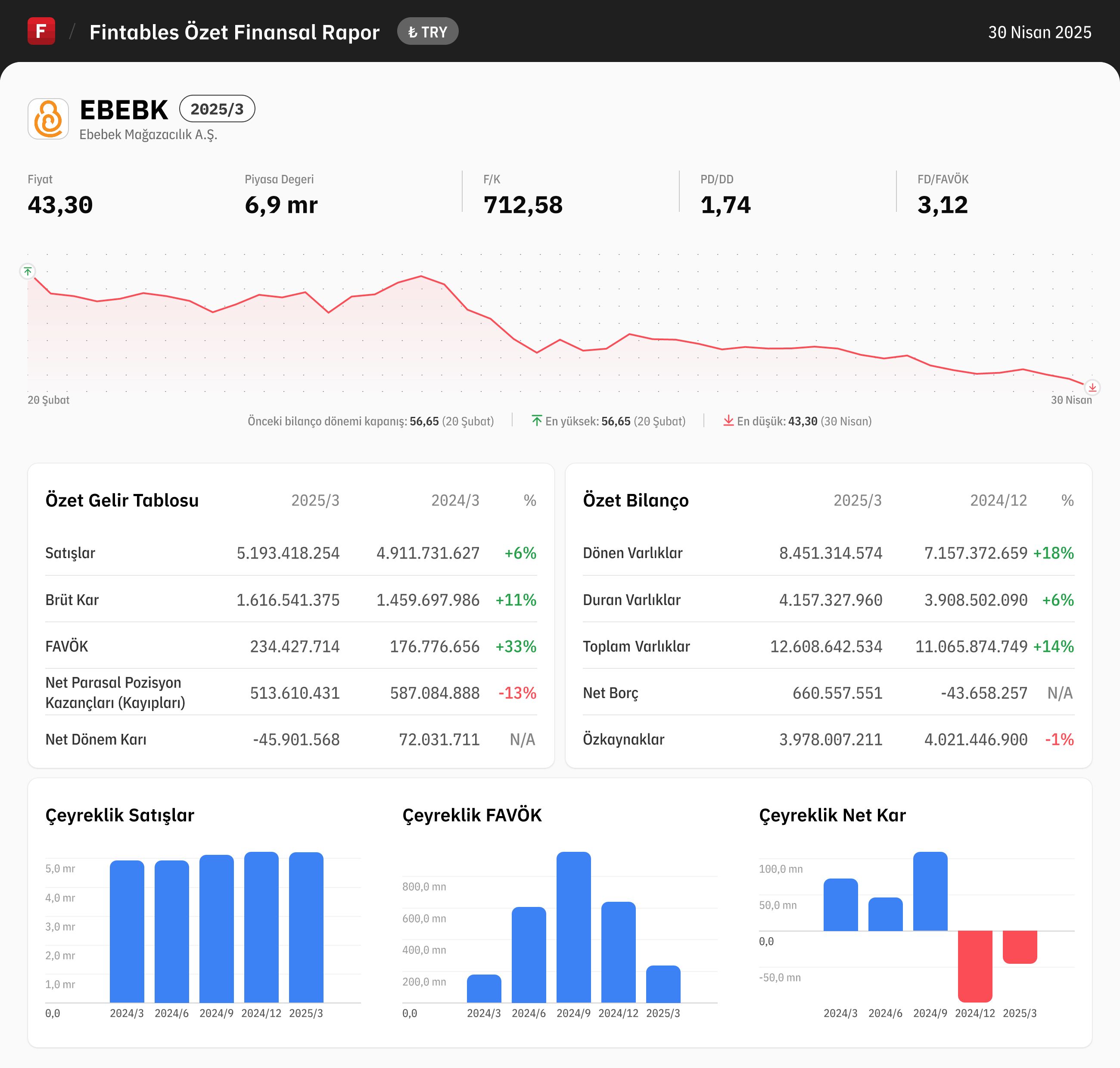Click the Özet Bilanço heading
This screenshot has height=1068, width=1120.
click(x=635, y=500)
